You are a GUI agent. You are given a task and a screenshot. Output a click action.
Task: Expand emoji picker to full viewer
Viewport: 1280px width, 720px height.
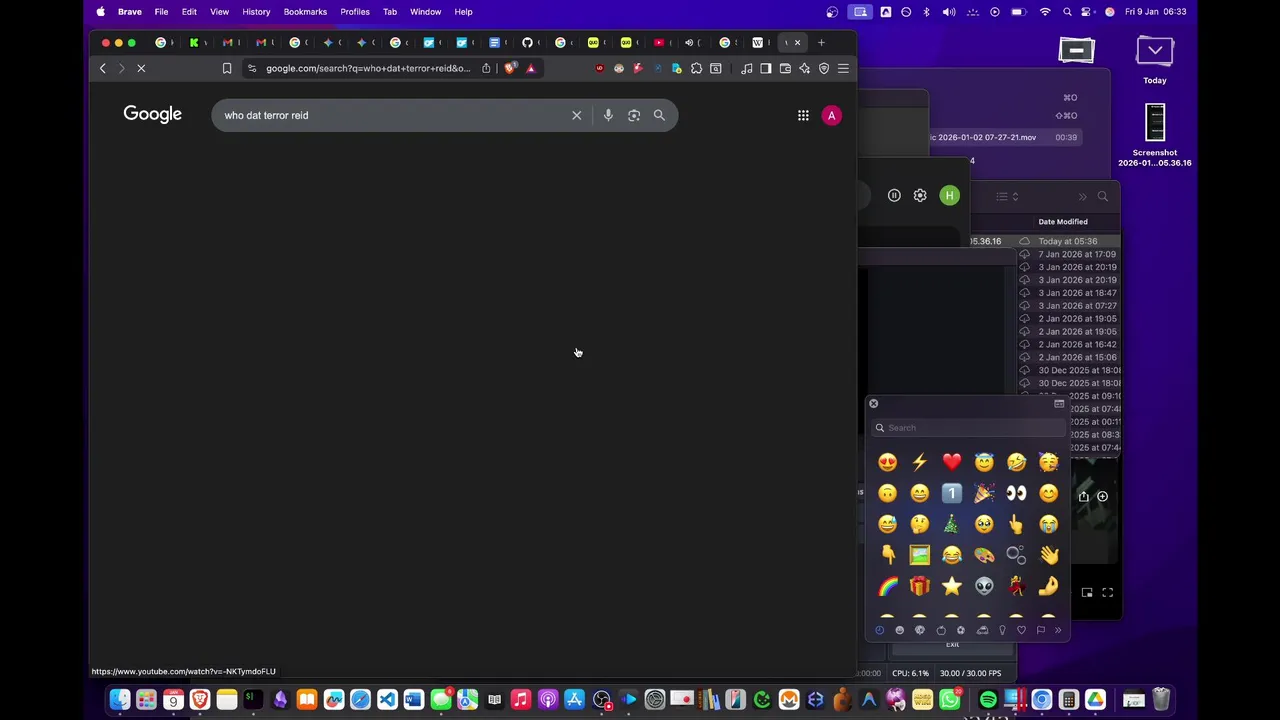point(1059,404)
